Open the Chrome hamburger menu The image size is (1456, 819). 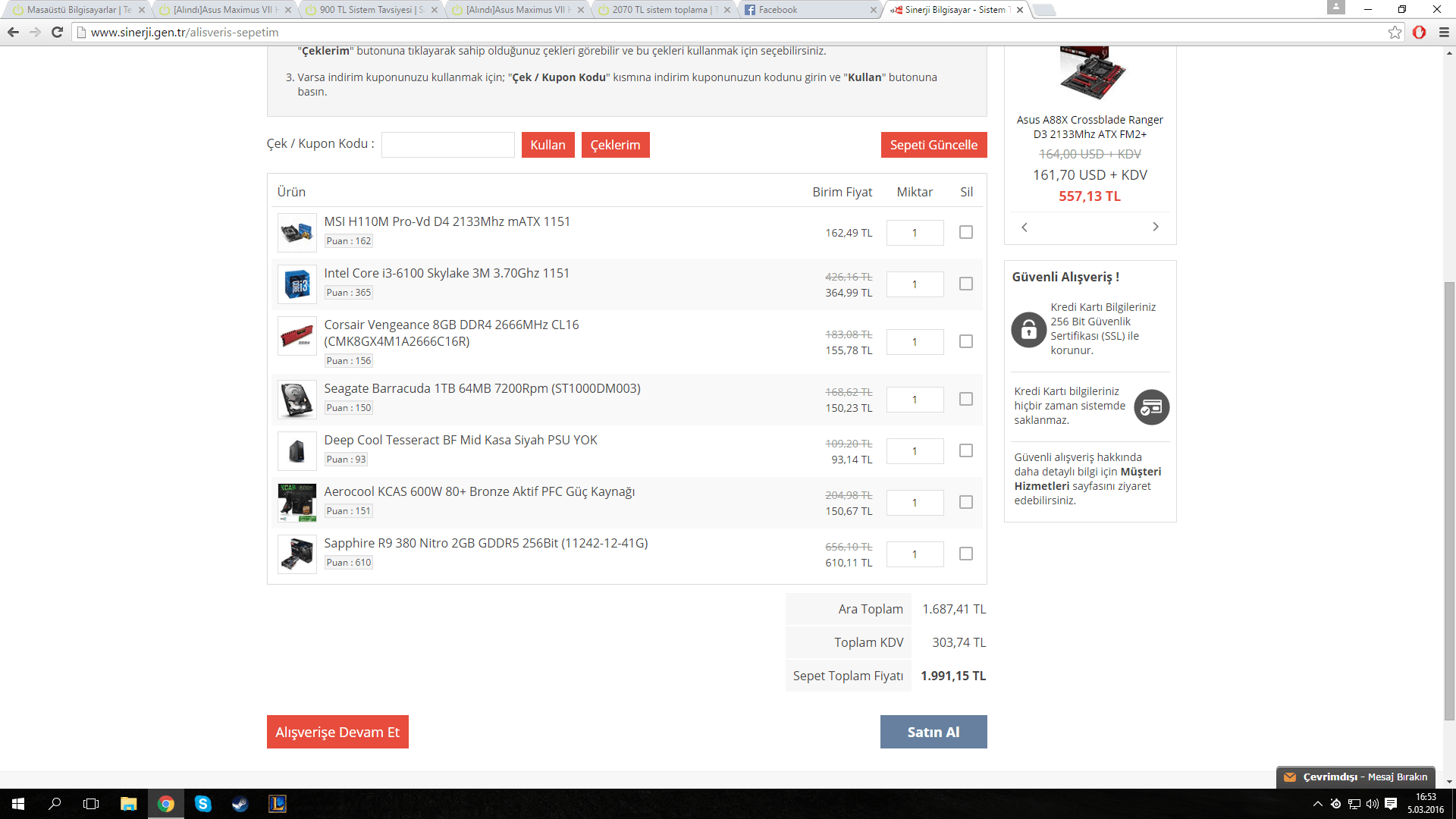pyautogui.click(x=1444, y=32)
